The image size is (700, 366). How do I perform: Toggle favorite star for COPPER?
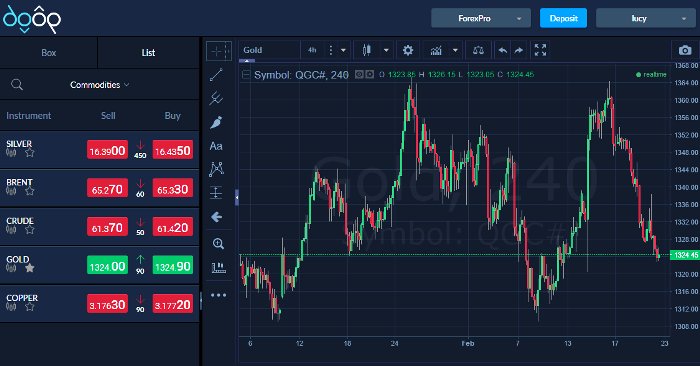[x=29, y=307]
